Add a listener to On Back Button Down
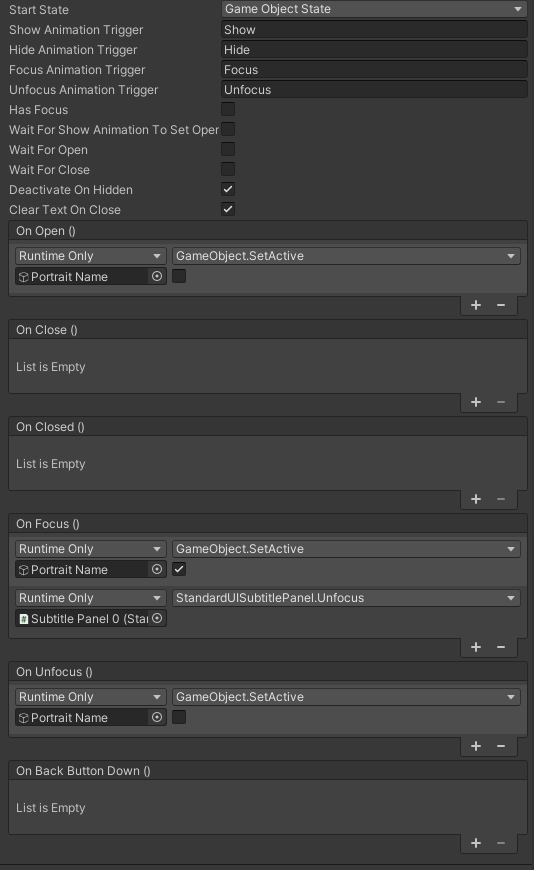This screenshot has width=534, height=870. 476,843
